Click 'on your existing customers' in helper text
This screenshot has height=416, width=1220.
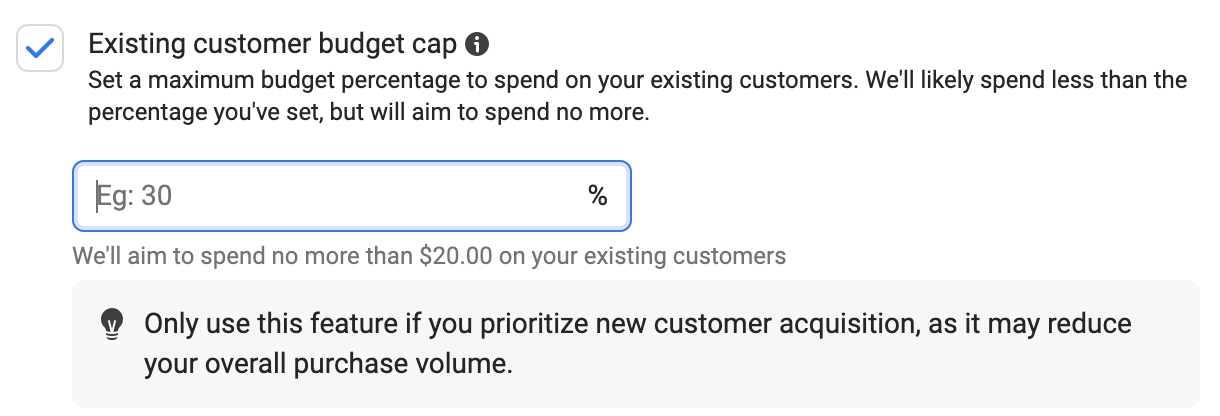coord(642,255)
